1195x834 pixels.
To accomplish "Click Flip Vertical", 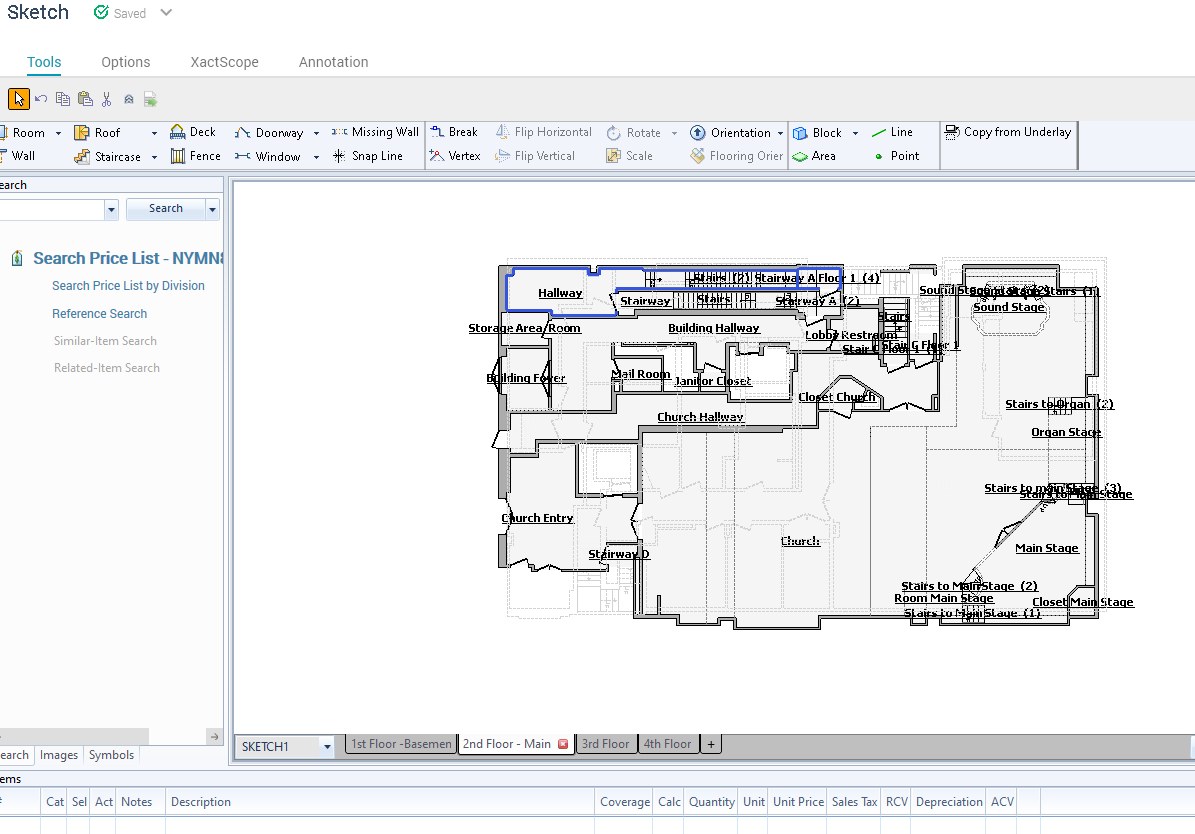I will (535, 156).
